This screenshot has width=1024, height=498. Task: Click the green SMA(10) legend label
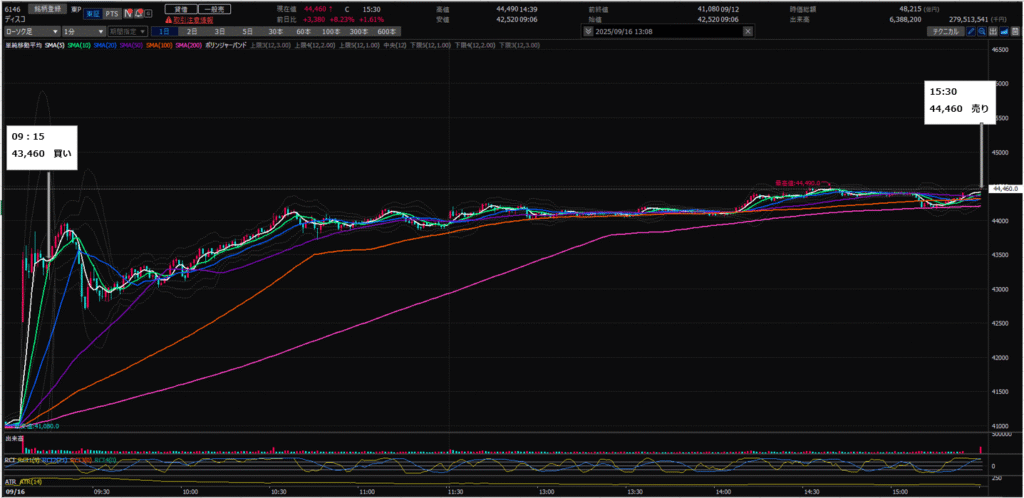pos(79,46)
